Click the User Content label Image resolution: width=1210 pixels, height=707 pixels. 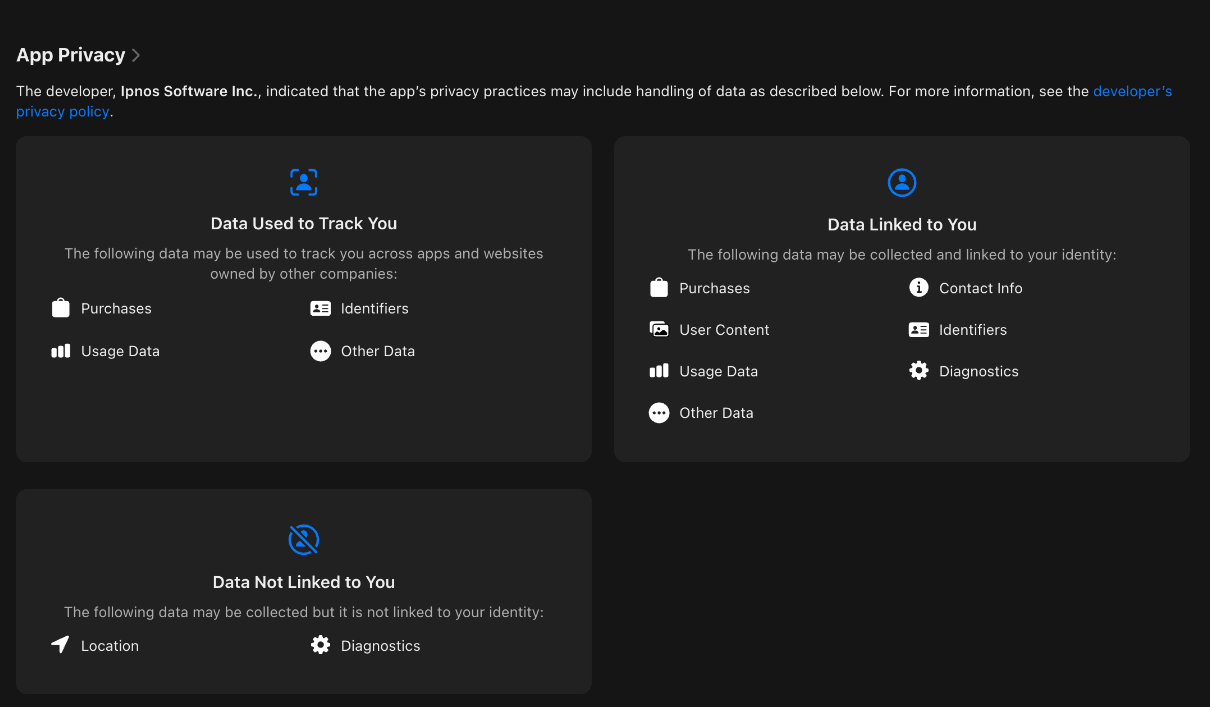(x=724, y=329)
